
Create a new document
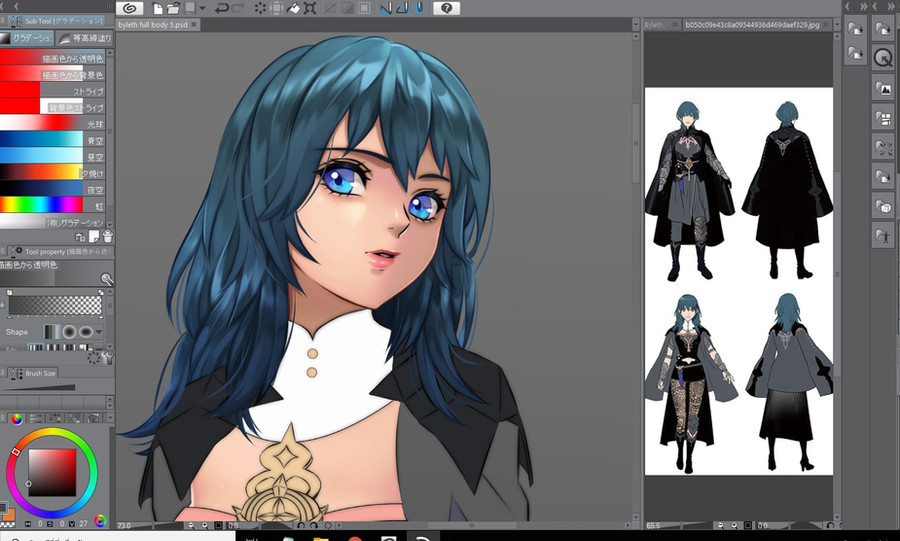(x=158, y=9)
